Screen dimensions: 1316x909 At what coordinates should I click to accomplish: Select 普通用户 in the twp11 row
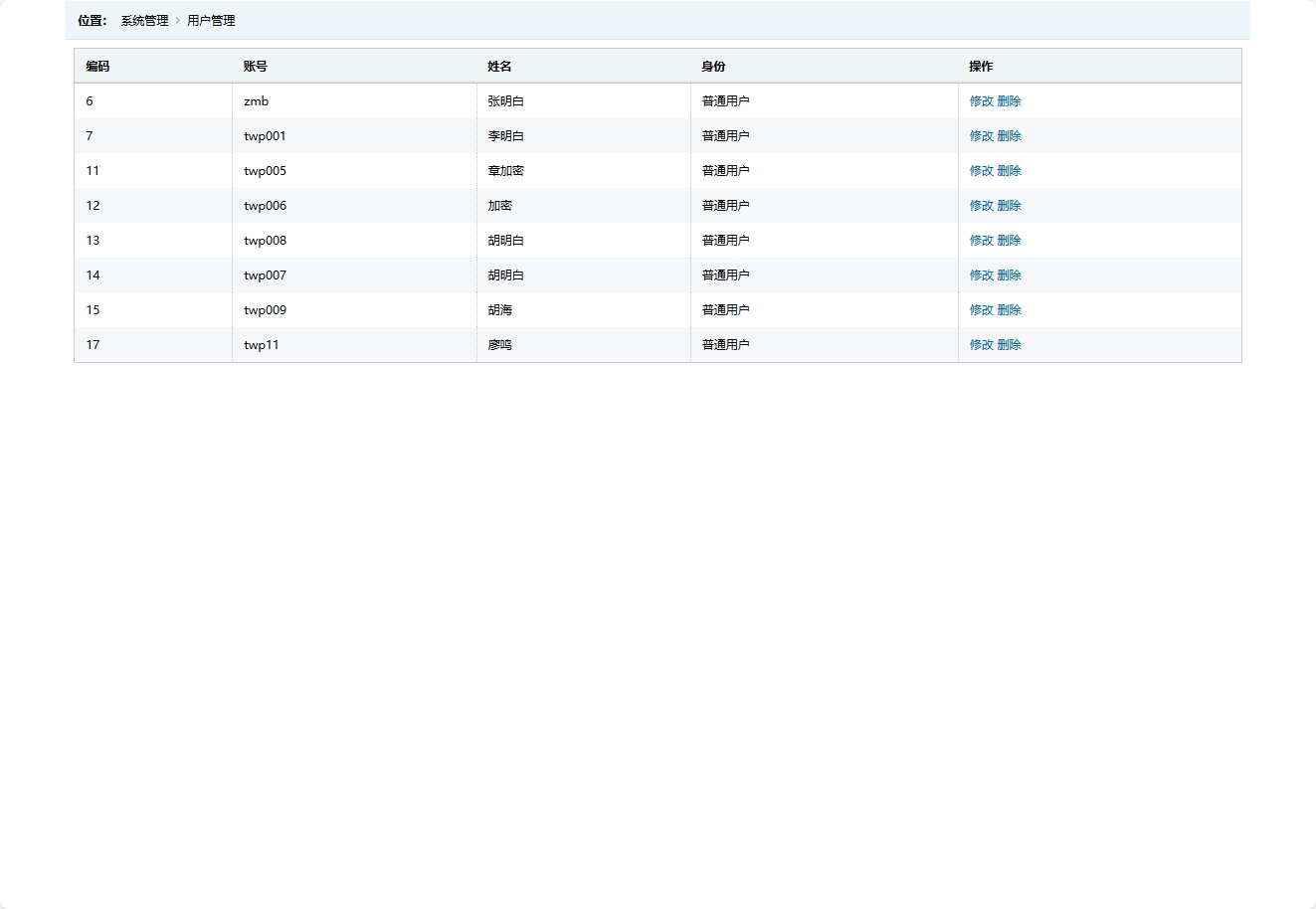[x=725, y=345]
